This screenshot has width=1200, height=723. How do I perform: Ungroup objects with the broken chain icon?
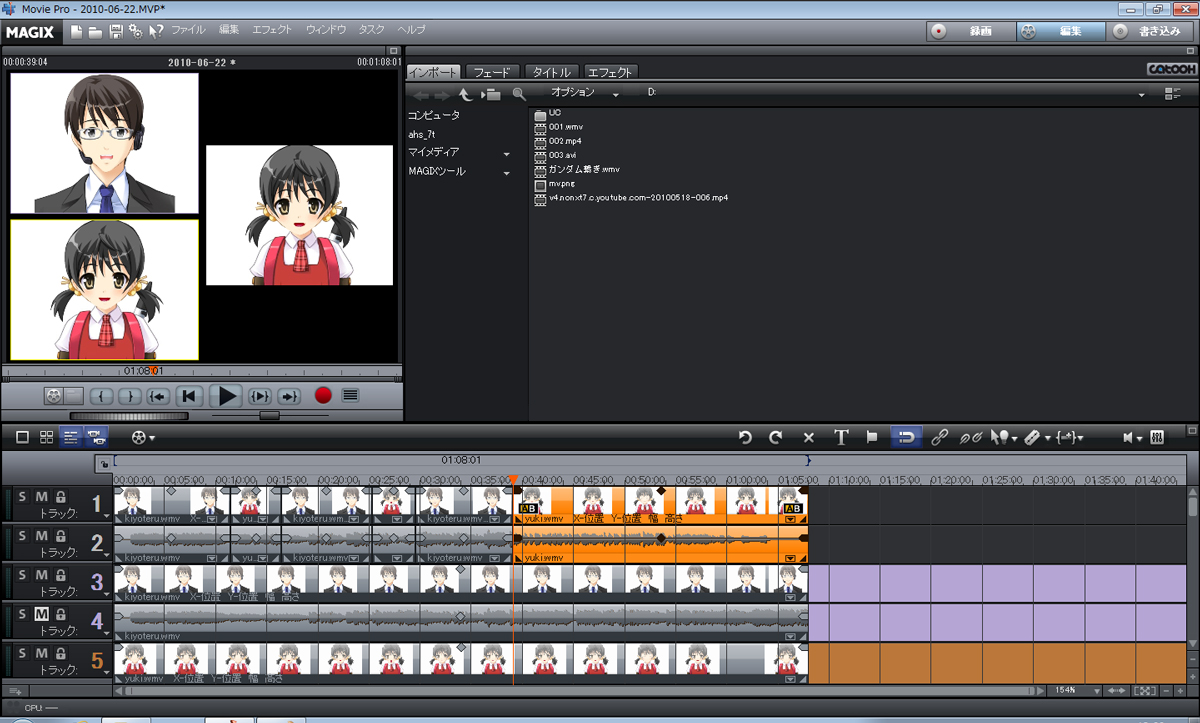coord(970,437)
